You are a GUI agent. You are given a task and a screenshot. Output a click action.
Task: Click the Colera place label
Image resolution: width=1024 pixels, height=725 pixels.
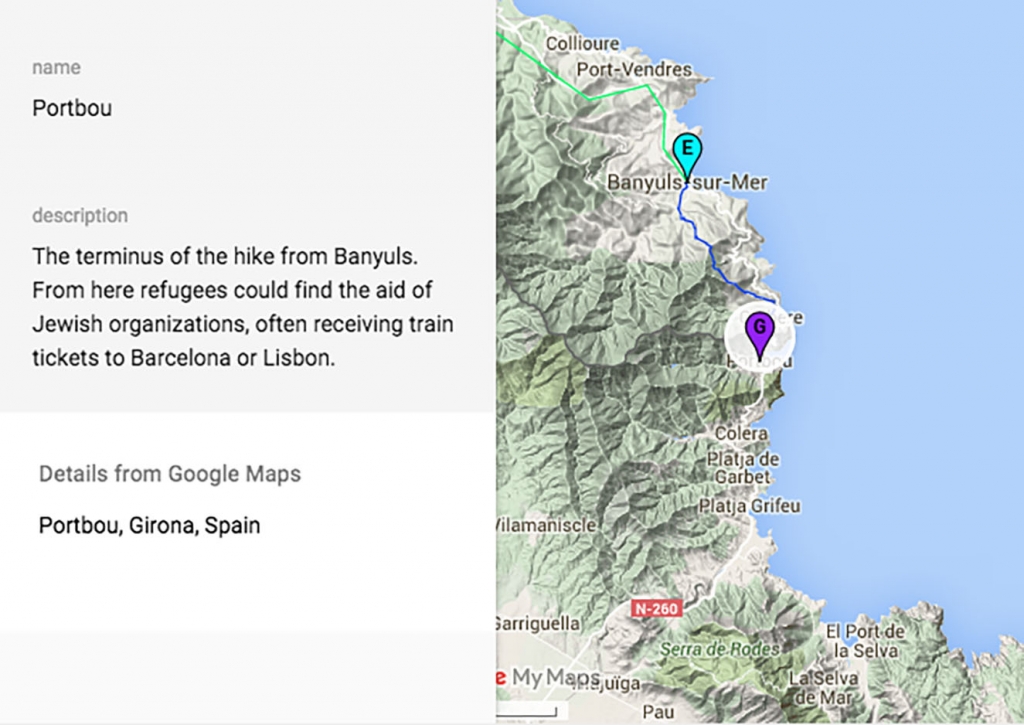[741, 434]
